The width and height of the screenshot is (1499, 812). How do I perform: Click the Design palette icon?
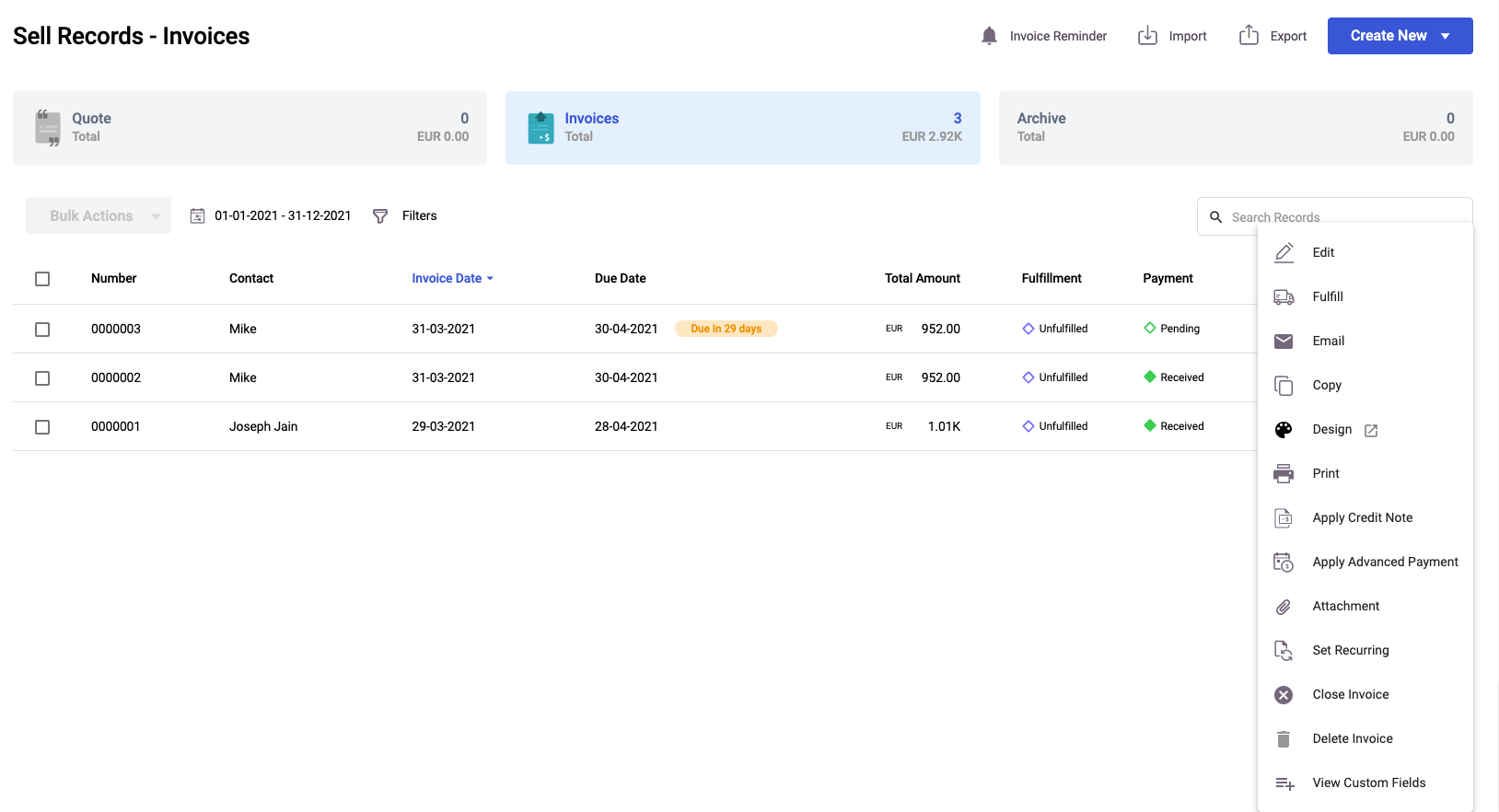[x=1284, y=429]
